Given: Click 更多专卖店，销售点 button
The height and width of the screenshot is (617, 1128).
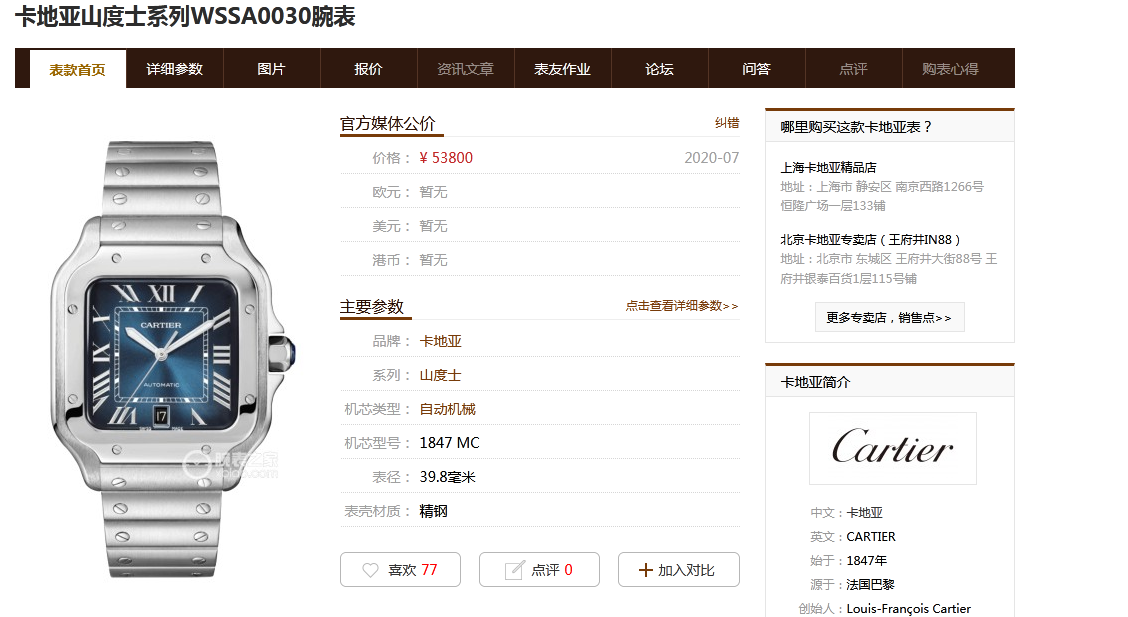Looking at the screenshot, I should click(x=889, y=317).
